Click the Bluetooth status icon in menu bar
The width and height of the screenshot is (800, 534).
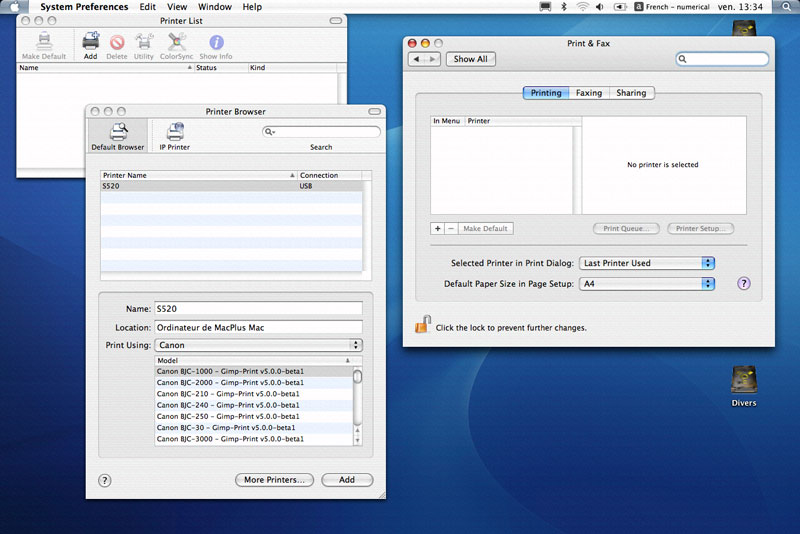[564, 7]
